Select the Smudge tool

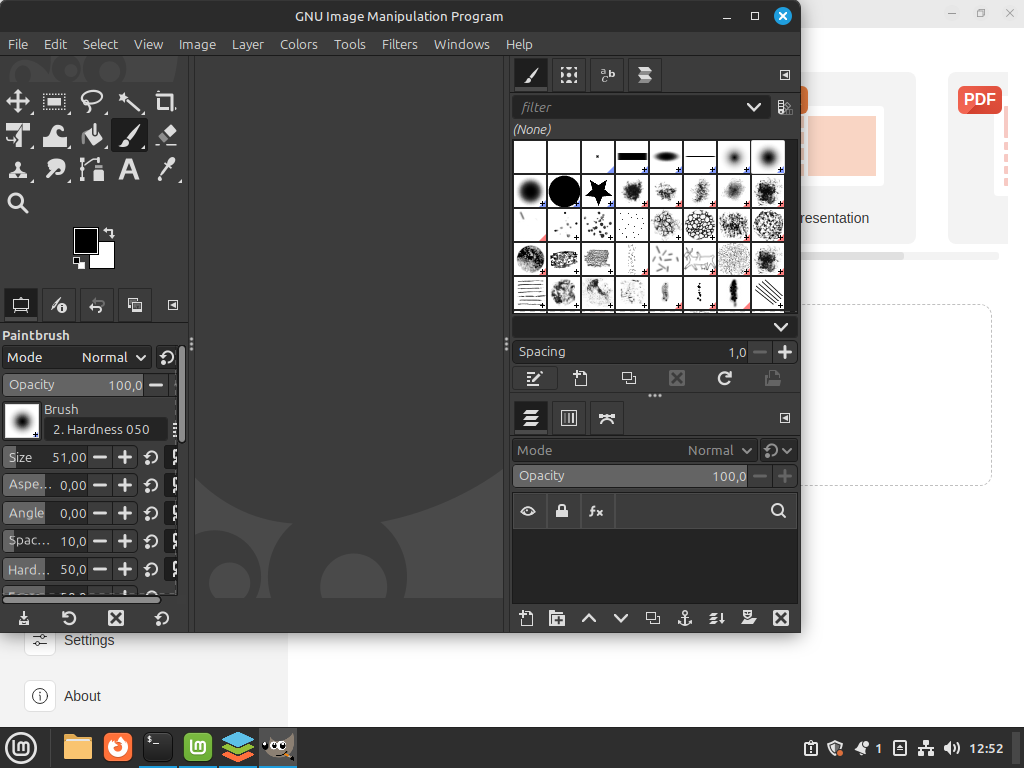(x=55, y=169)
